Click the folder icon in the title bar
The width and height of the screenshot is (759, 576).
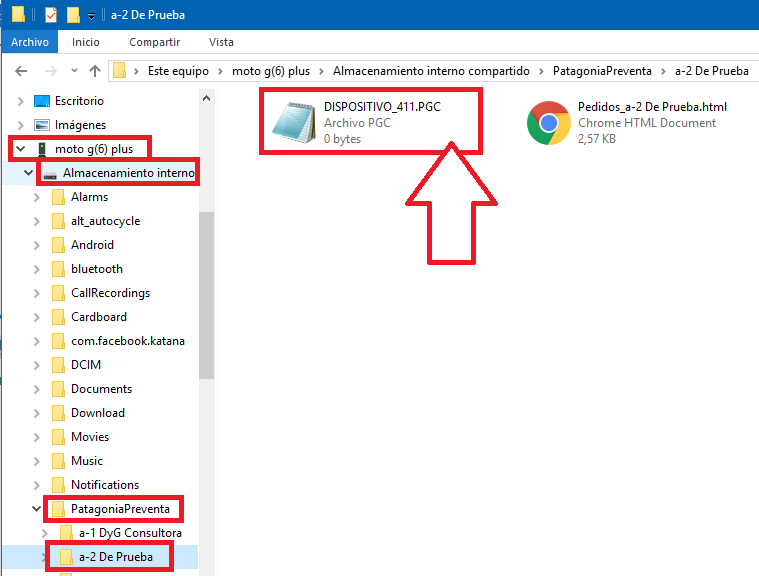18,14
